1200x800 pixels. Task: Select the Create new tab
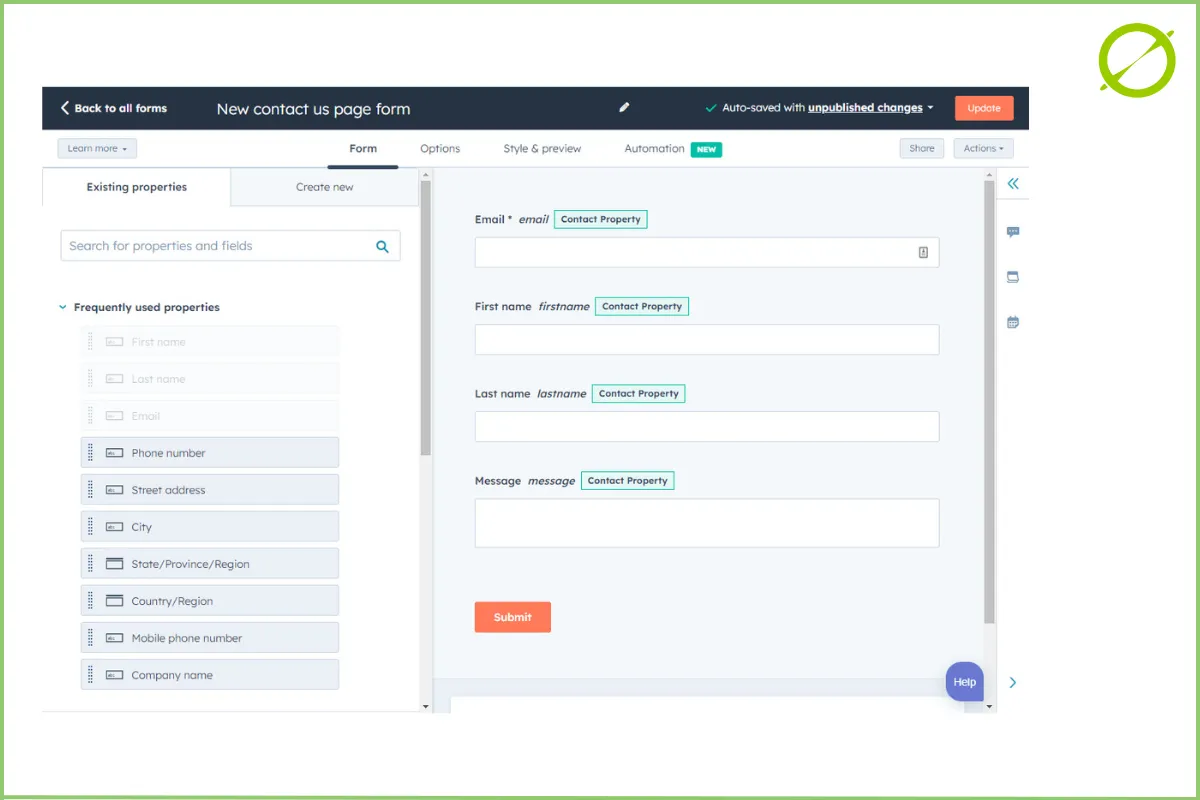pos(324,187)
